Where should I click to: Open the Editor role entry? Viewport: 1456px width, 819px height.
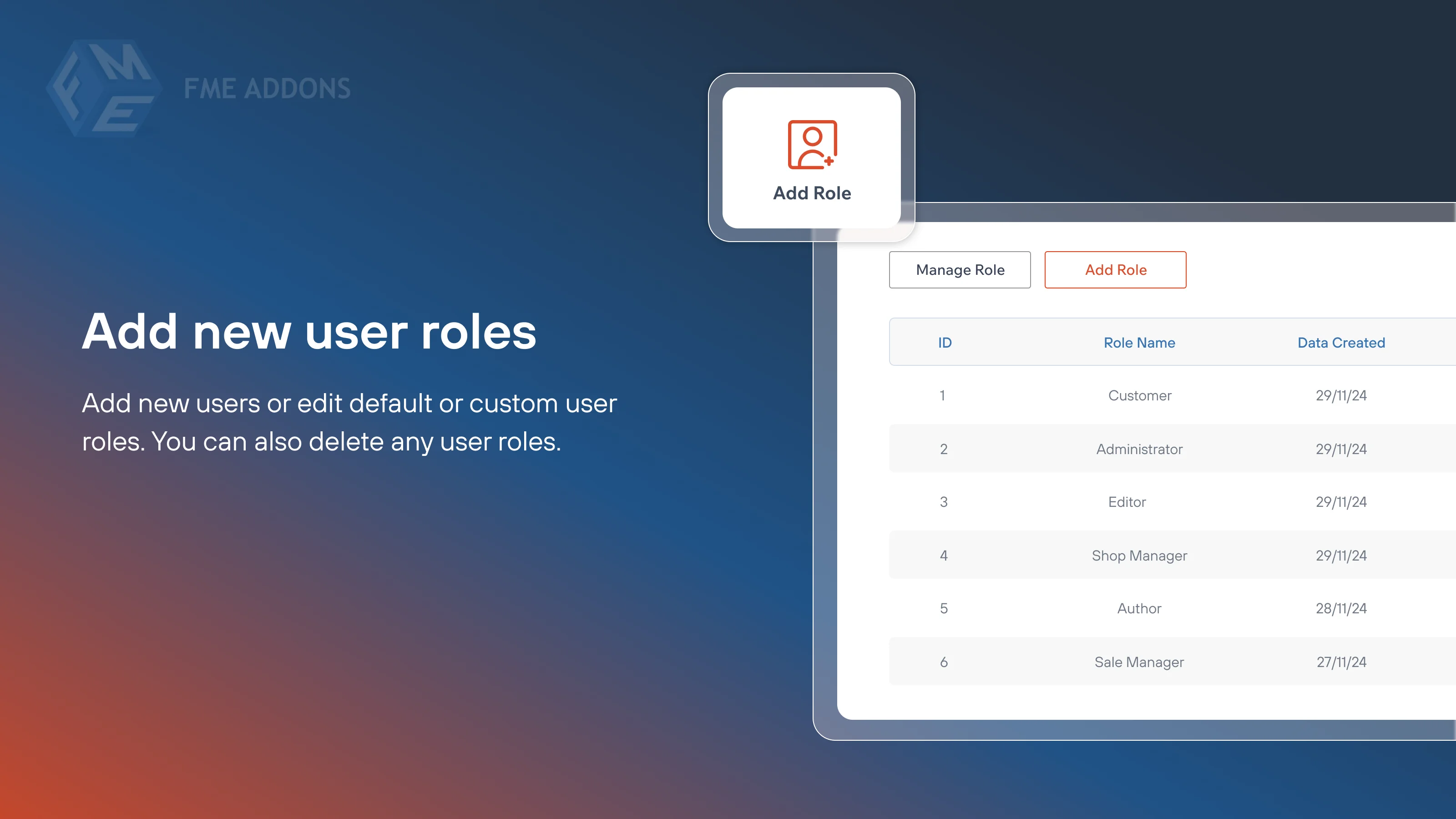click(1139, 502)
